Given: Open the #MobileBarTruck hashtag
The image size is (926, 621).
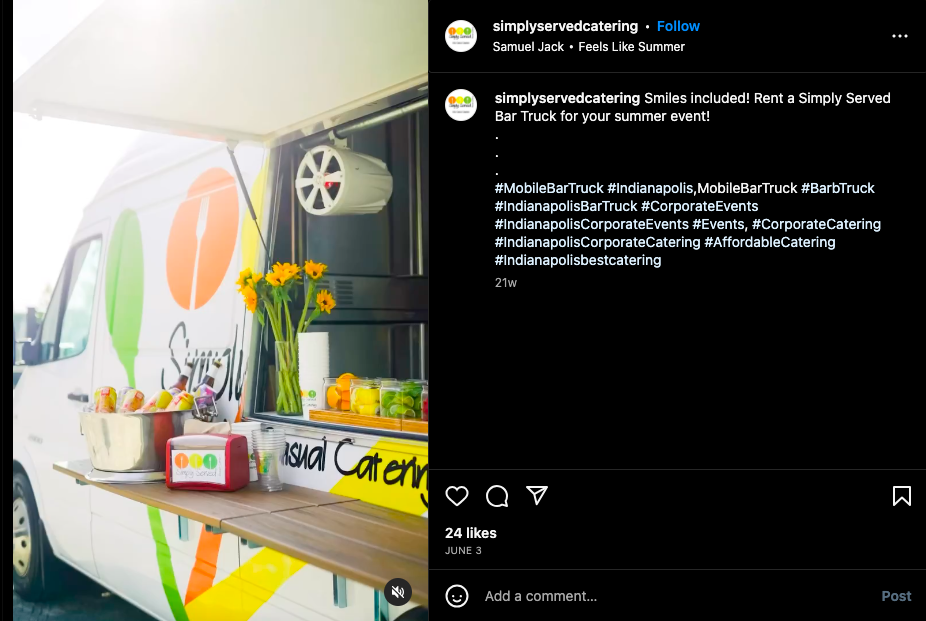Looking at the screenshot, I should coord(549,188).
